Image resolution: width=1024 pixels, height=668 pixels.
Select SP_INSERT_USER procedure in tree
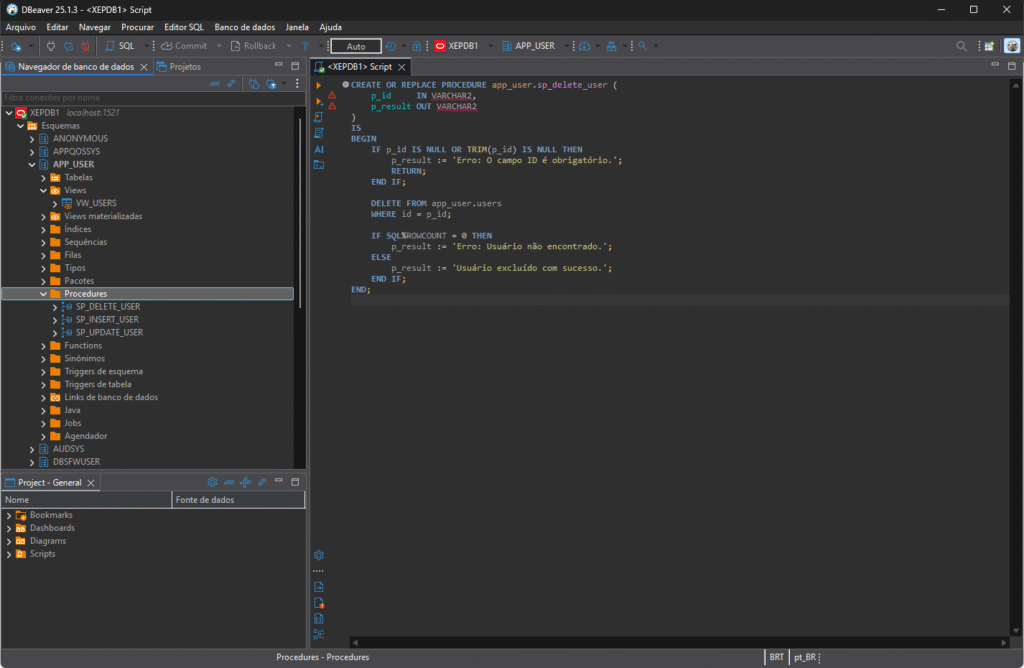coord(107,319)
